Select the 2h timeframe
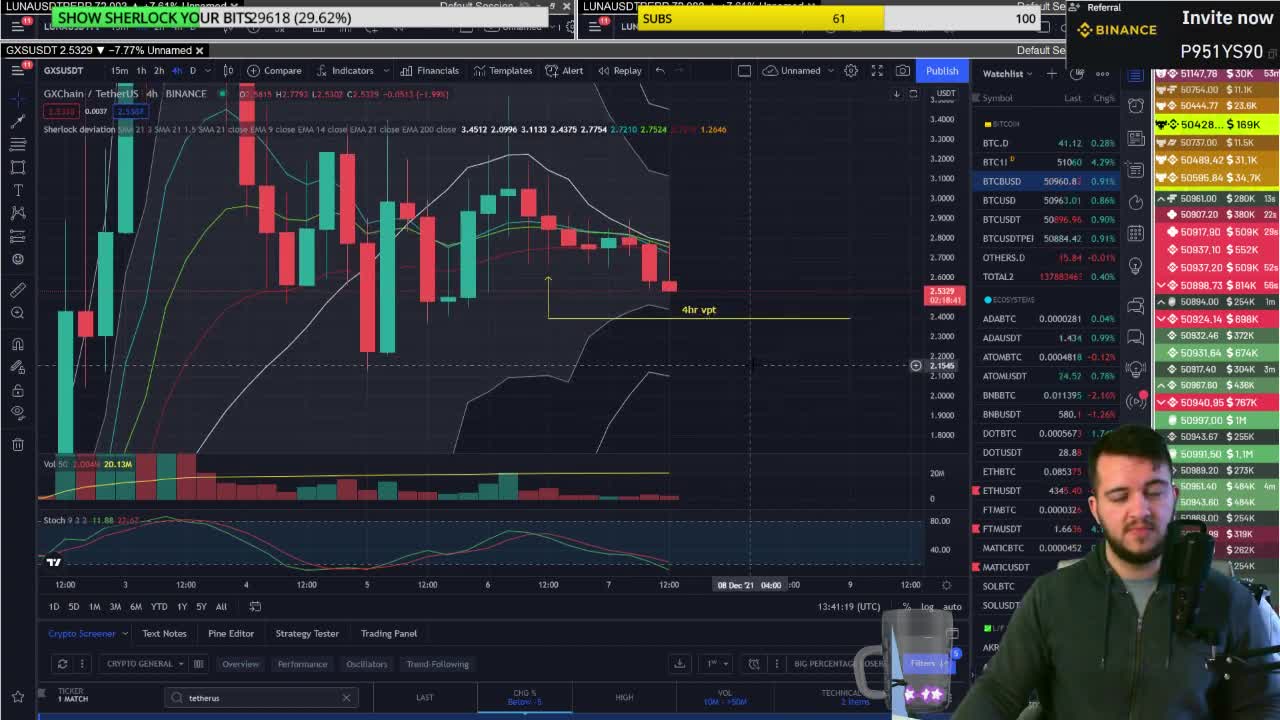The image size is (1280, 720). (x=159, y=70)
